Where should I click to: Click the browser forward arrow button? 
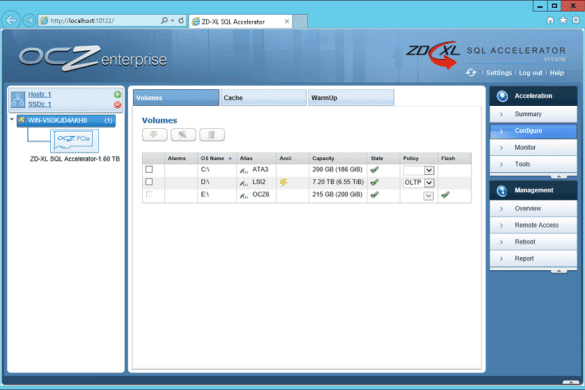click(x=29, y=20)
